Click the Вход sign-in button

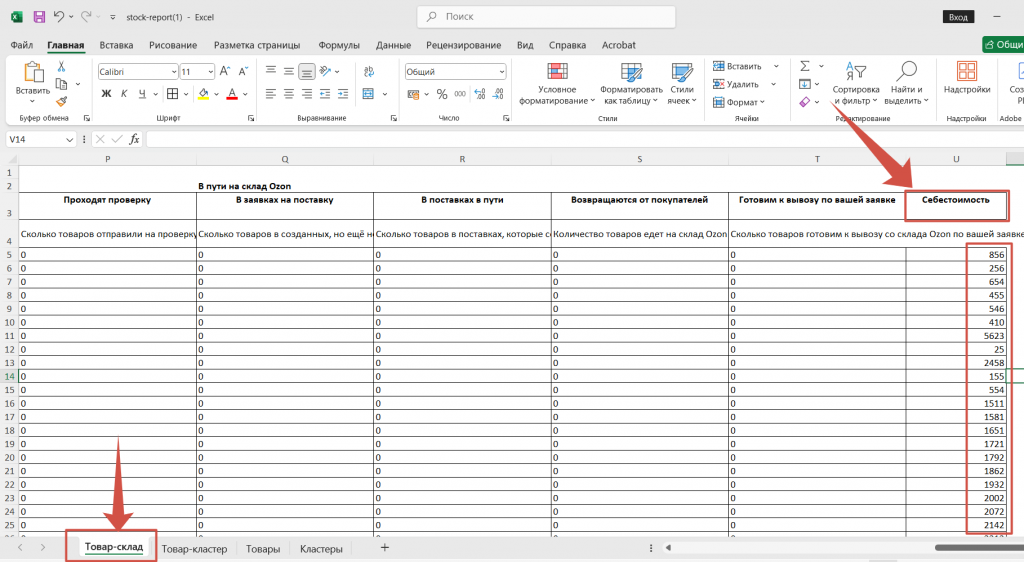click(x=958, y=17)
